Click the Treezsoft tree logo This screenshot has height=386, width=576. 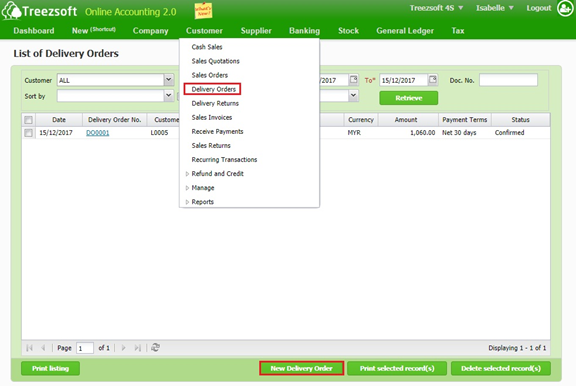11,10
